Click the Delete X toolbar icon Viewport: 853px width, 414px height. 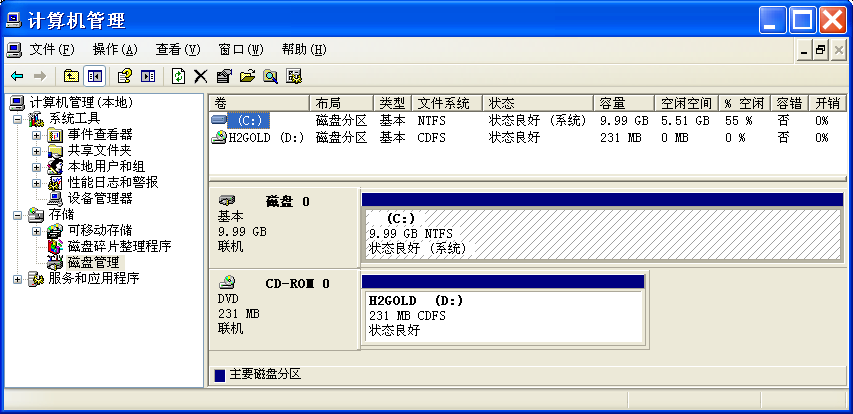coord(201,76)
